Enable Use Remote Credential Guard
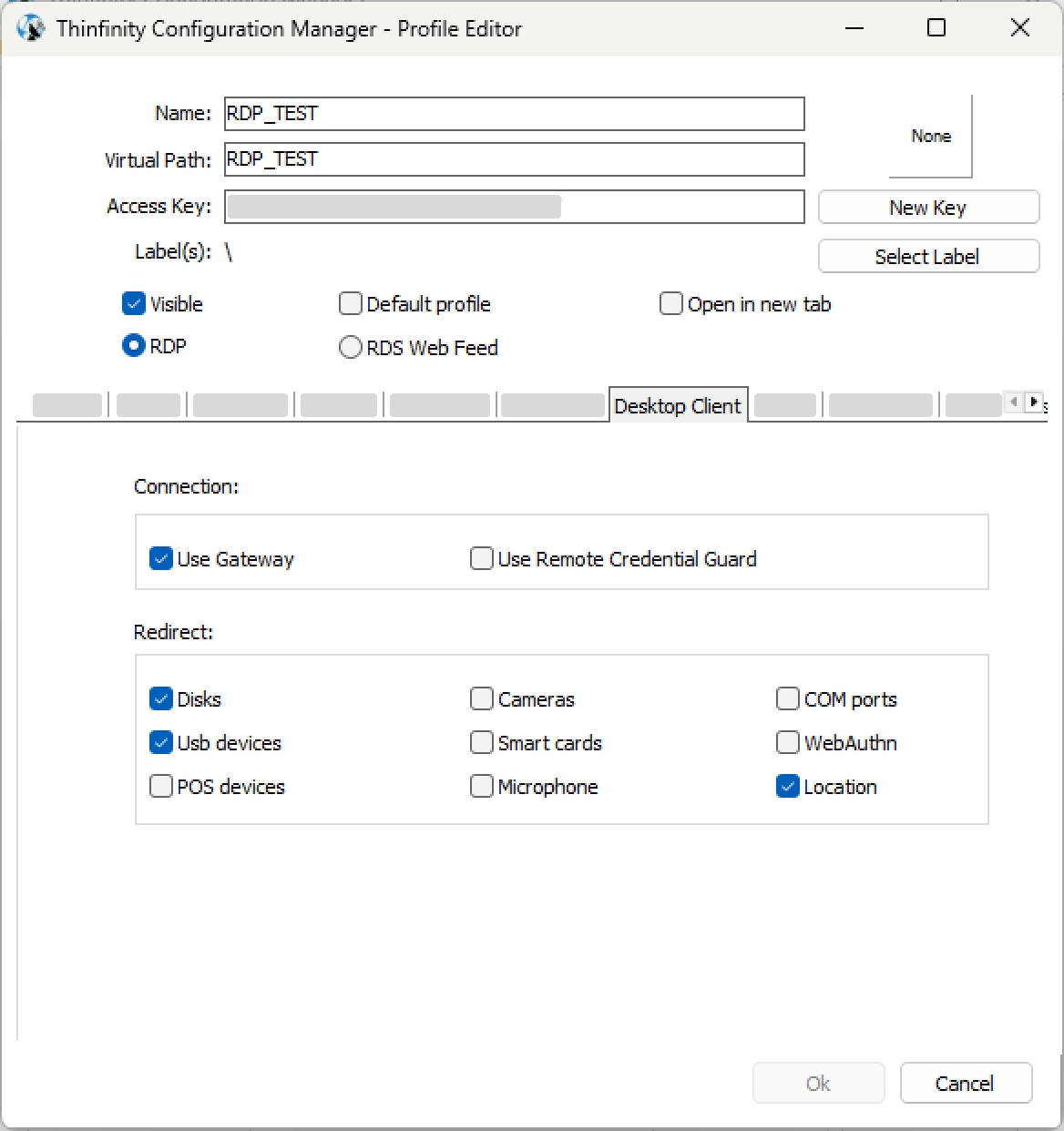The width and height of the screenshot is (1064, 1131). coord(482,559)
